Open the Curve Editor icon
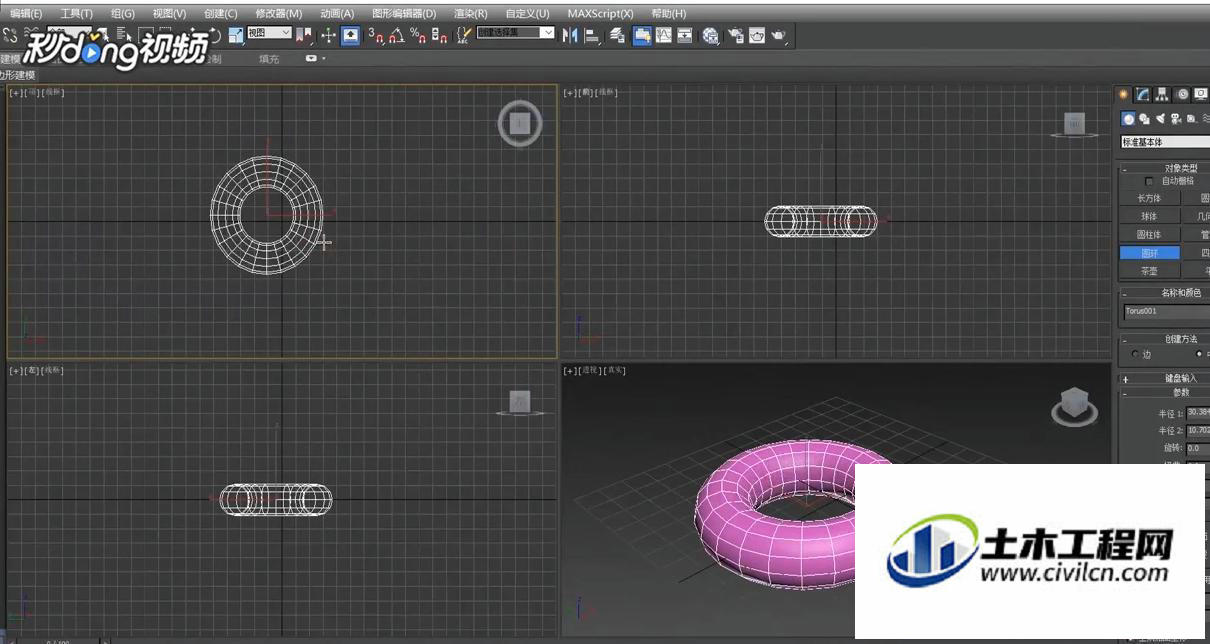The image size is (1210, 644). (663, 35)
